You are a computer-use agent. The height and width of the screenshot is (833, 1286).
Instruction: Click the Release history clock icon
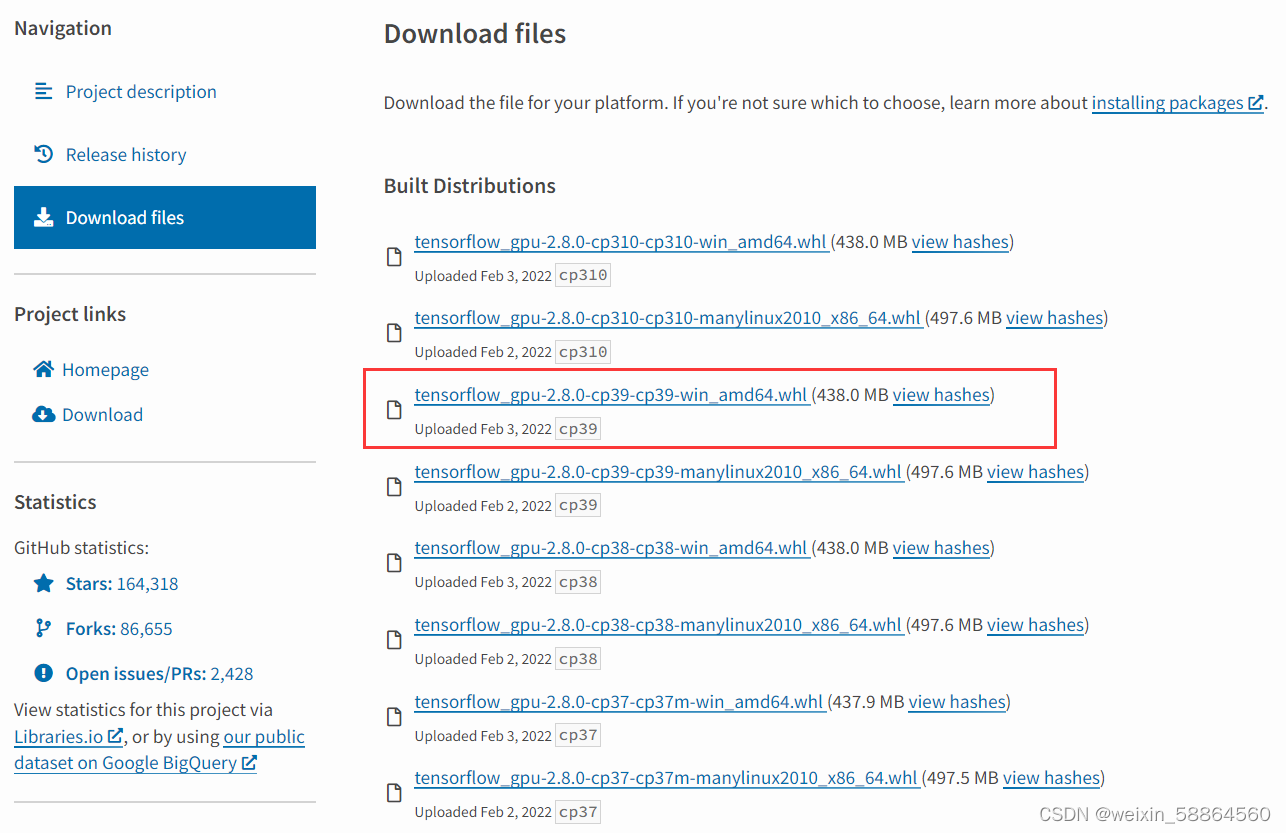point(43,154)
